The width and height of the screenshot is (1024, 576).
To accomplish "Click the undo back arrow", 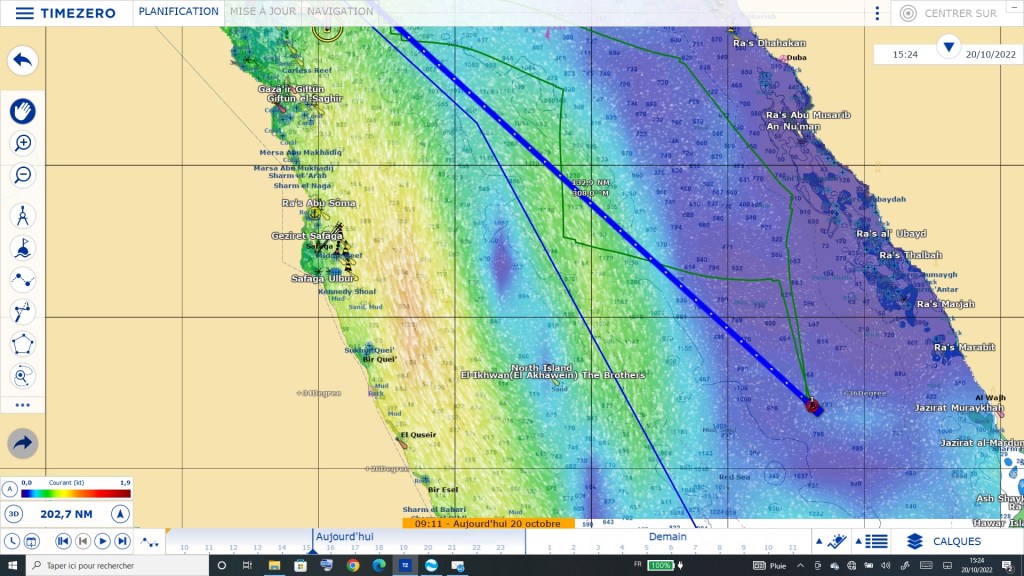I will pyautogui.click(x=23, y=61).
